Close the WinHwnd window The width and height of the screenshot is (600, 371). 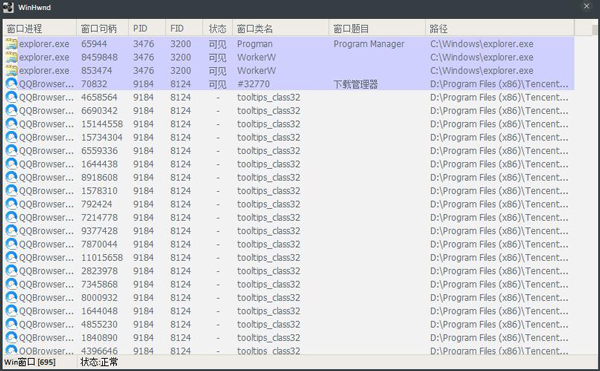[x=586, y=7]
